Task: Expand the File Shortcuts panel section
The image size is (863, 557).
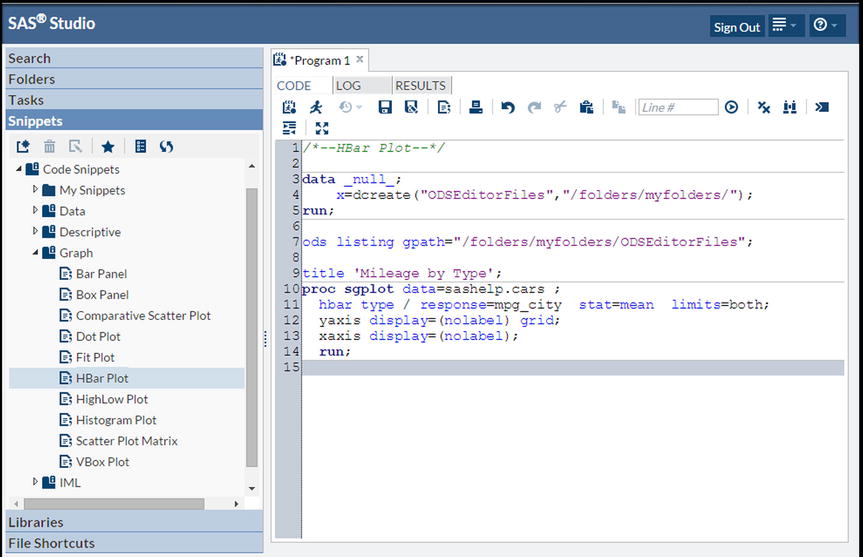Action: click(134, 543)
